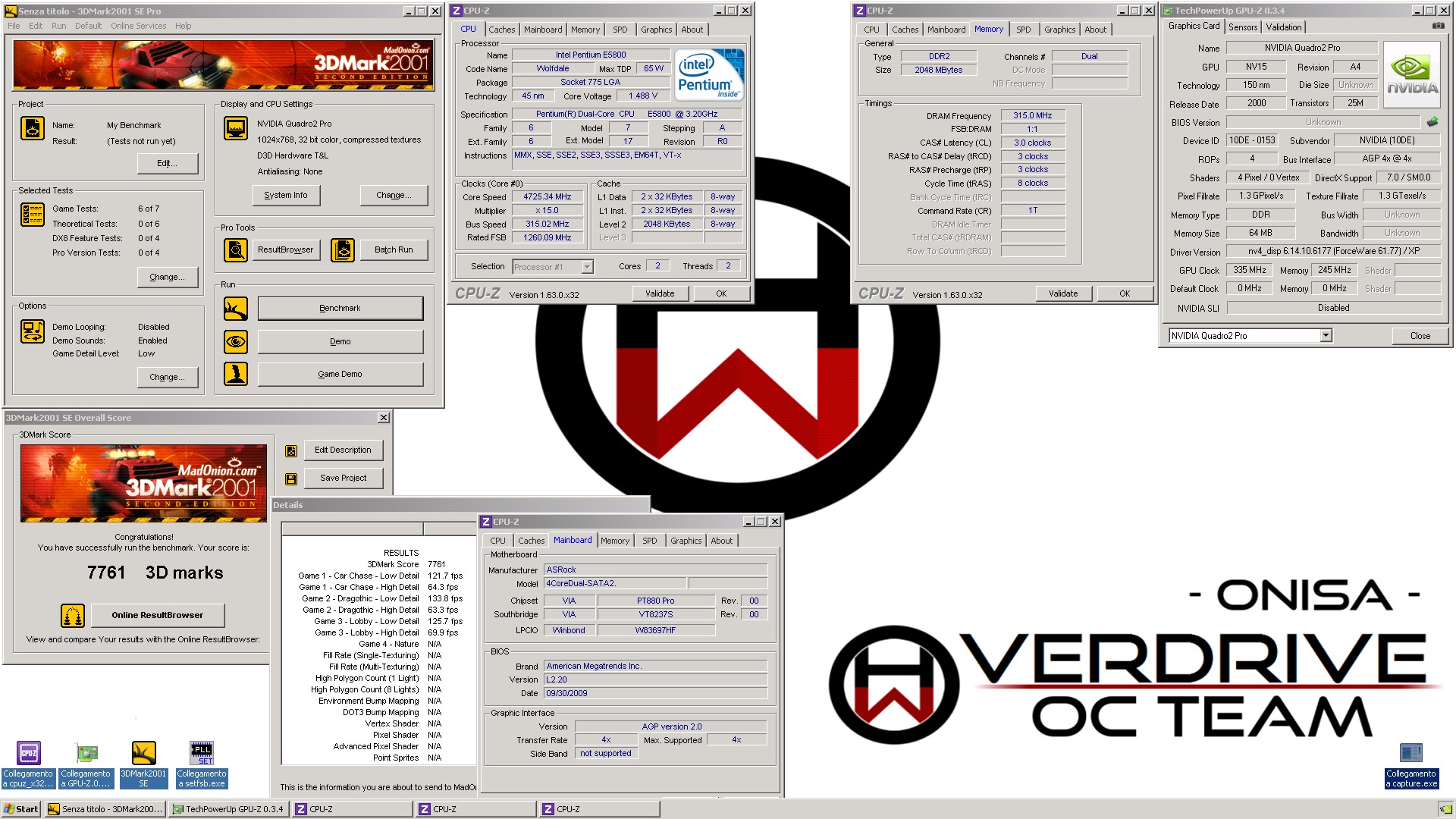Open the File menu in 3DMark2001
The width and height of the screenshot is (1456, 819).
(14, 26)
